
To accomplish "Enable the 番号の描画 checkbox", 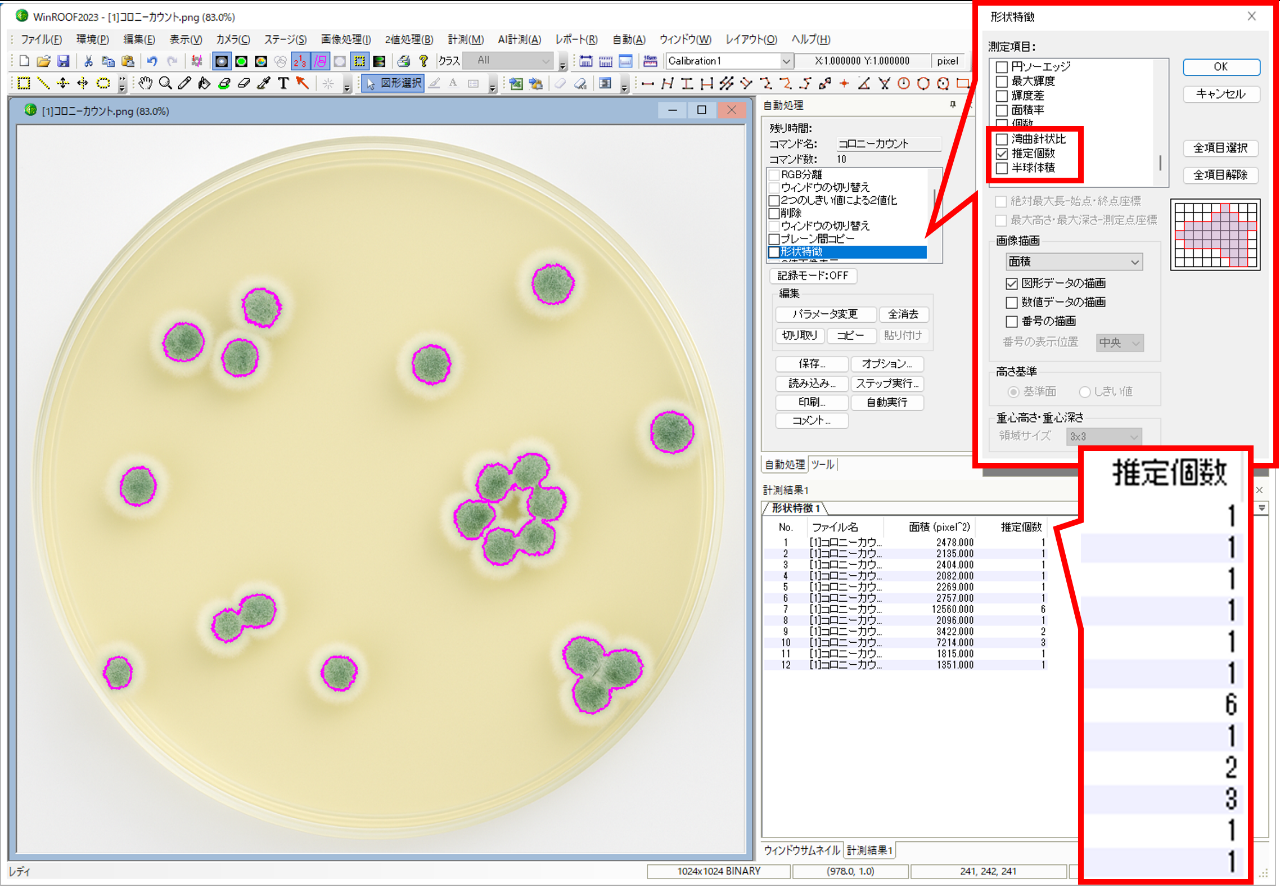I will pos(1012,321).
